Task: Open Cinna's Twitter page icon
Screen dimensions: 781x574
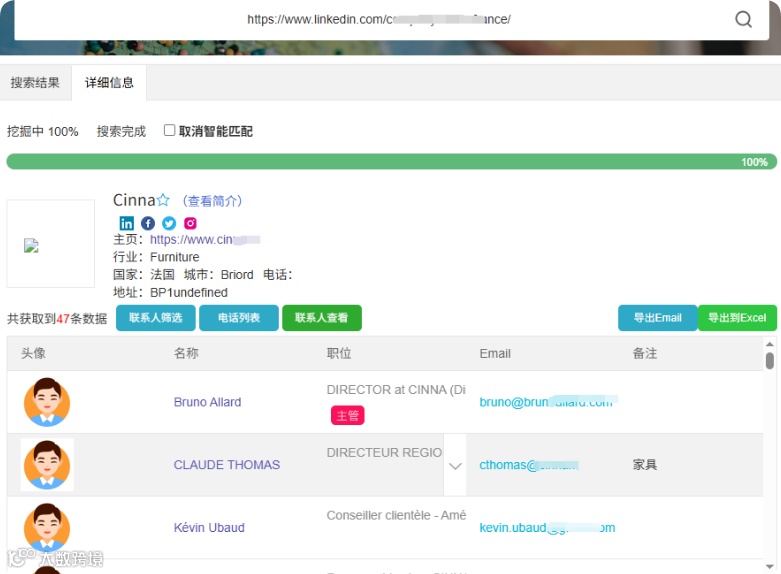Action: 169,223
